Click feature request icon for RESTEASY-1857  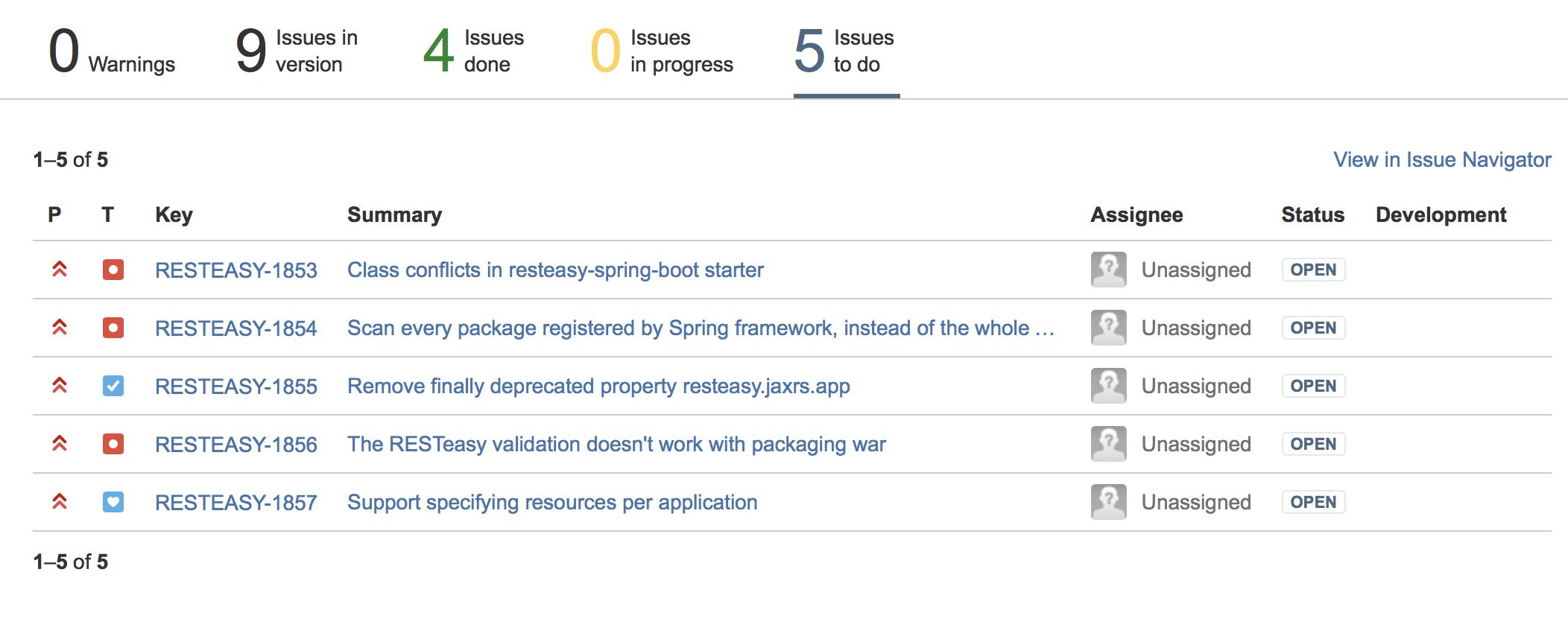113,502
